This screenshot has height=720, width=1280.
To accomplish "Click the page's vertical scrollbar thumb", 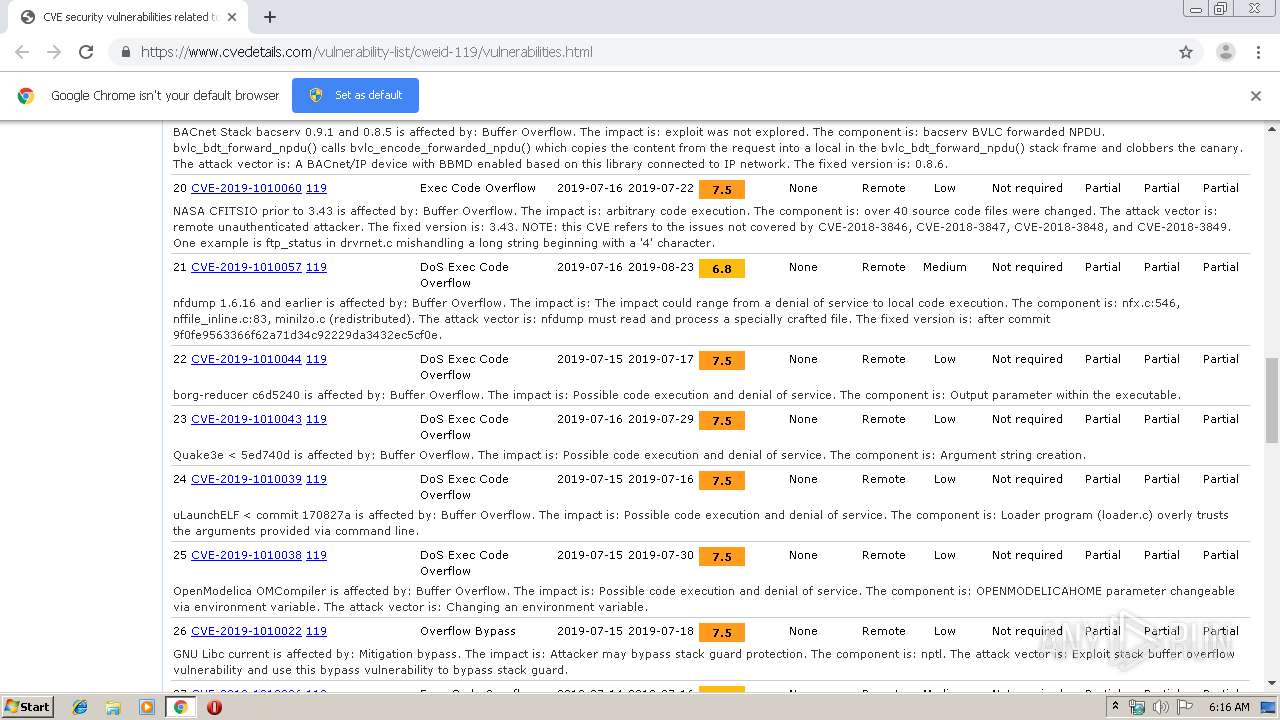I will coord(1272,400).
